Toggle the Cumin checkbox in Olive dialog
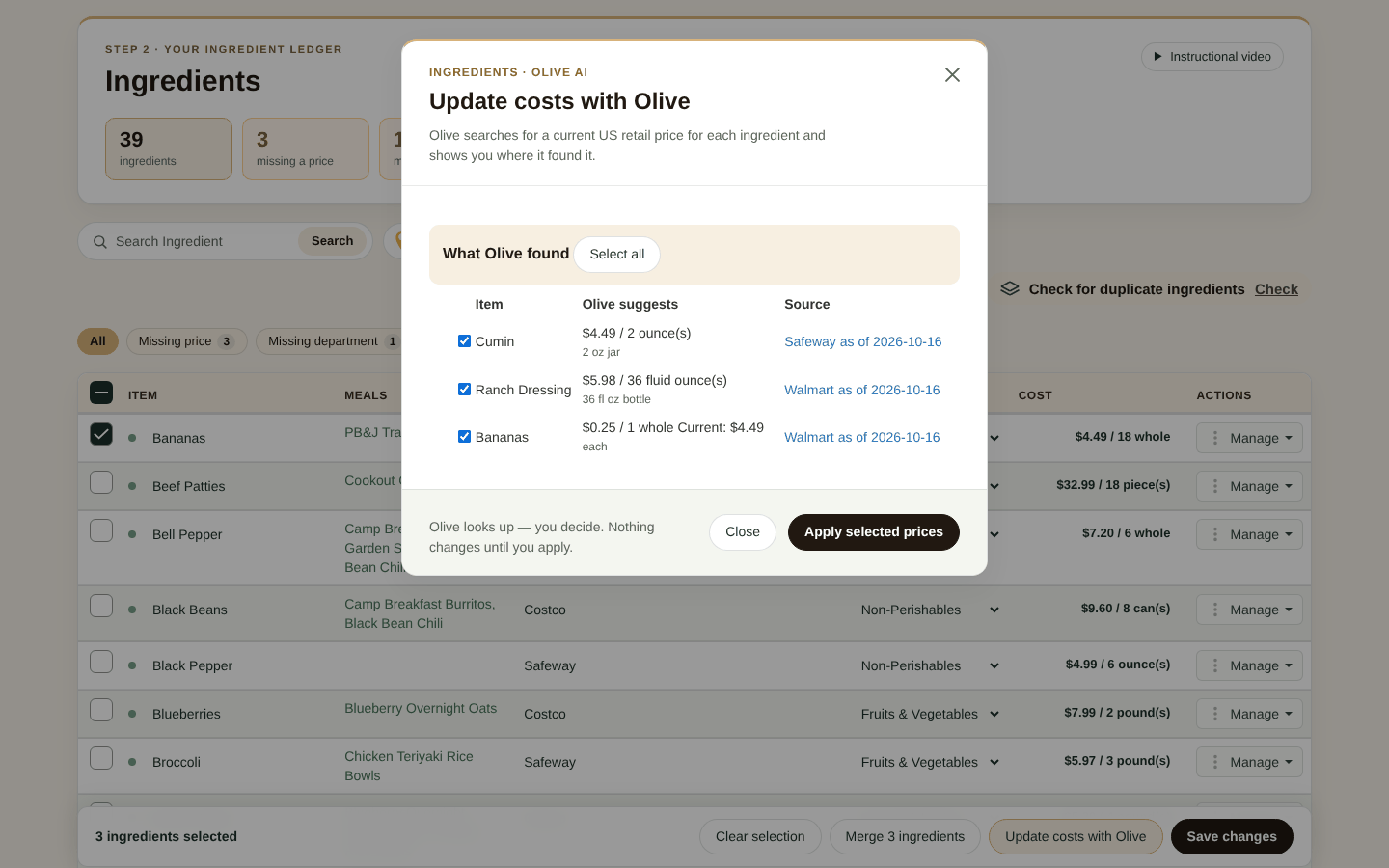 click(464, 341)
